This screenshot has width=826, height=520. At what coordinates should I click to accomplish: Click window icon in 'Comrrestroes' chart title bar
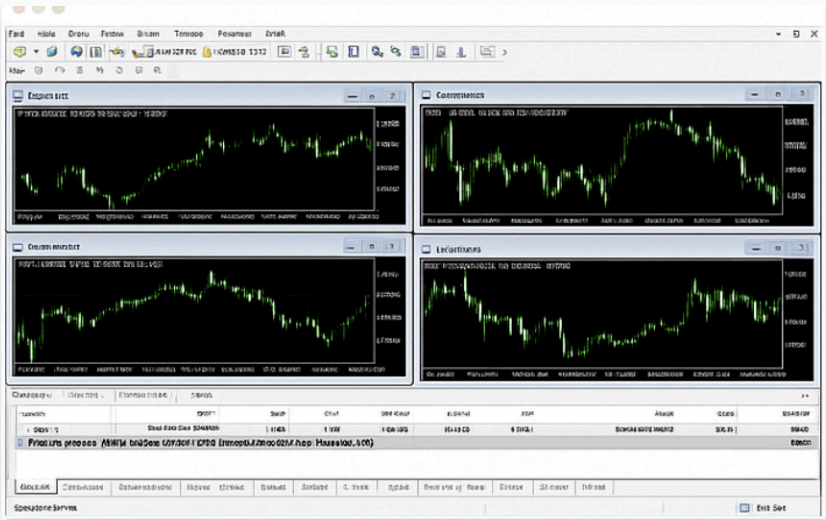(427, 95)
